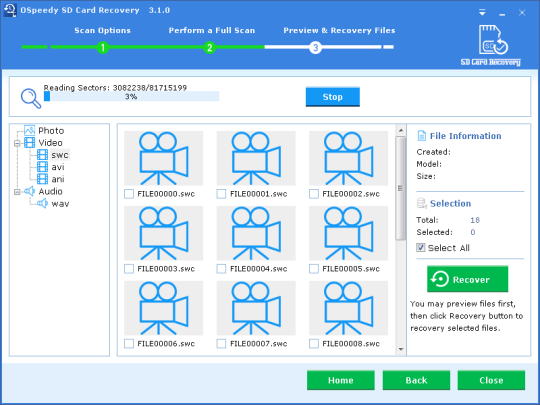The width and height of the screenshot is (540, 405).
Task: Check the FILE00000.swc checkbox
Action: coord(129,194)
